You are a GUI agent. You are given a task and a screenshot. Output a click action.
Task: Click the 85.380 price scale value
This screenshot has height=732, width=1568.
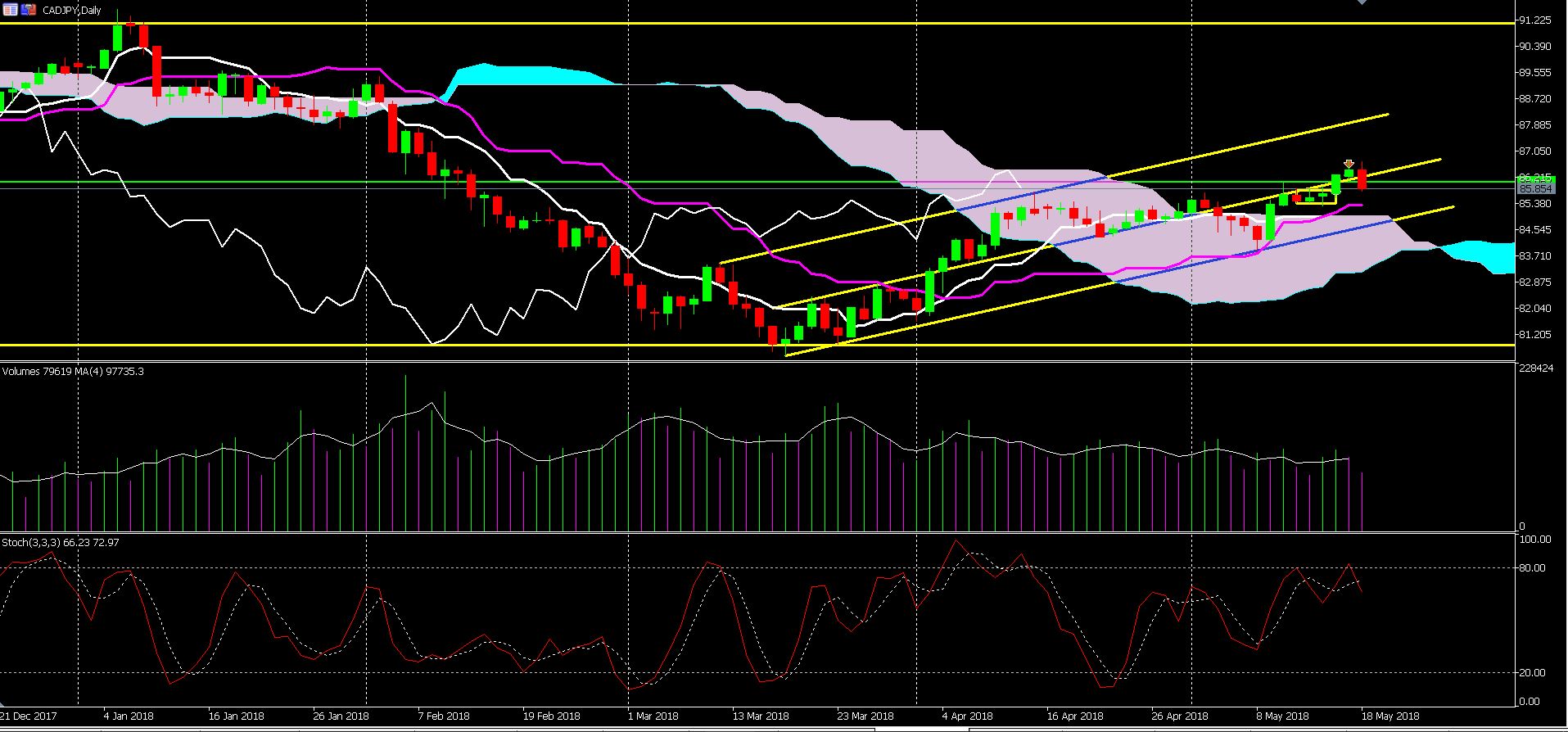pyautogui.click(x=1534, y=204)
